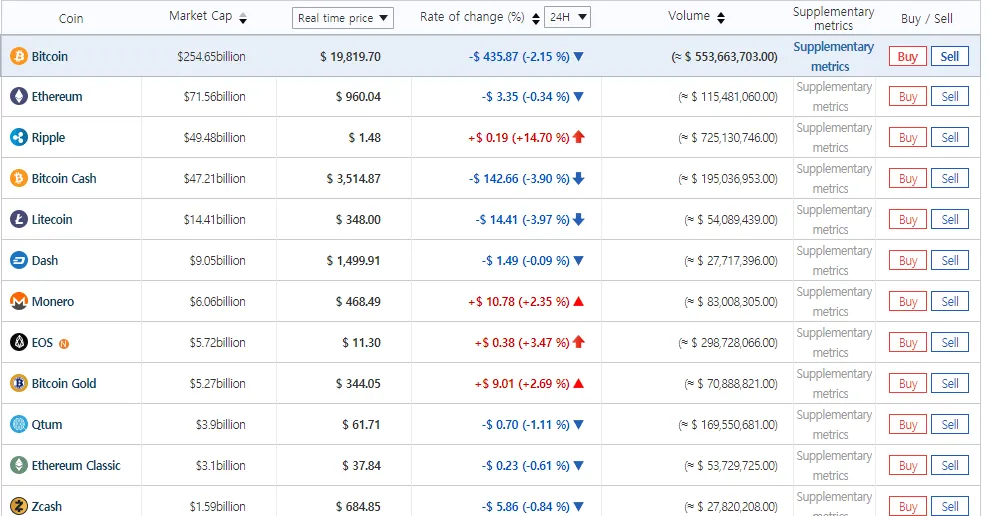
Task: Sort by Volume using sort arrows
Action: [x=720, y=18]
